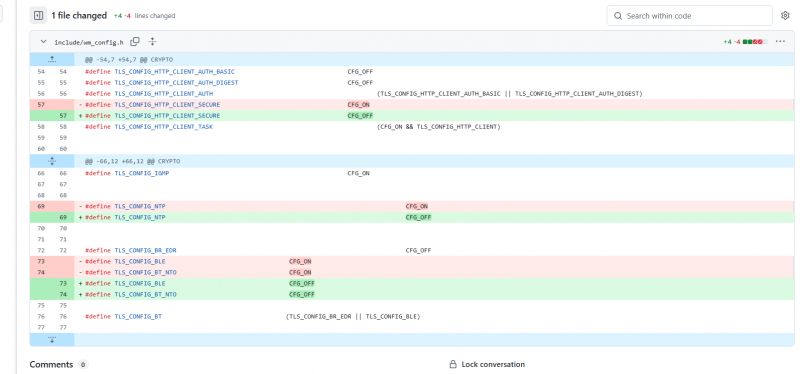Focus the Search within code field
The width and height of the screenshot is (800, 374).
(x=689, y=16)
